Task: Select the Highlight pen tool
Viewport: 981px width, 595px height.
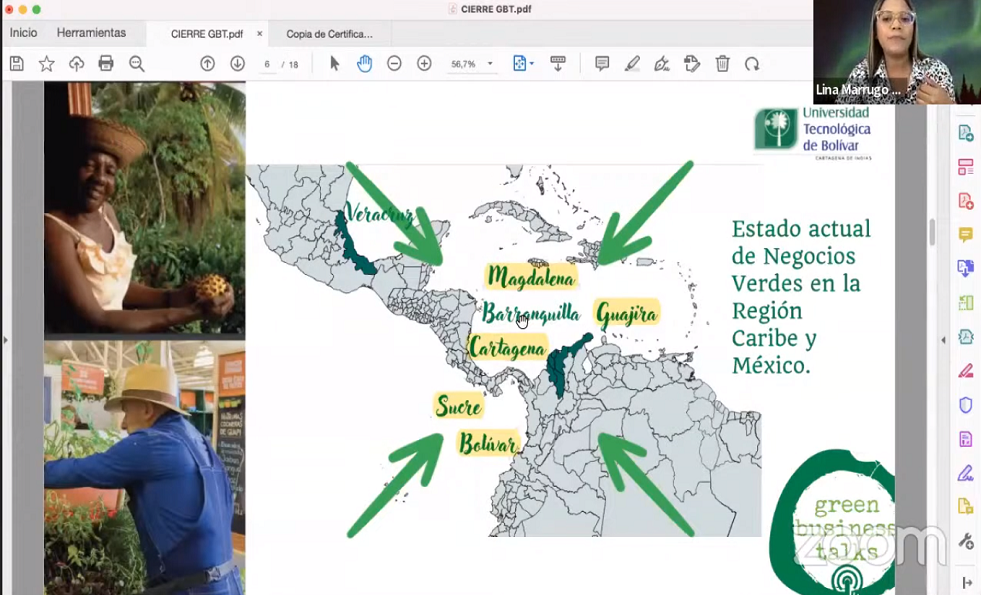Action: 632,64
